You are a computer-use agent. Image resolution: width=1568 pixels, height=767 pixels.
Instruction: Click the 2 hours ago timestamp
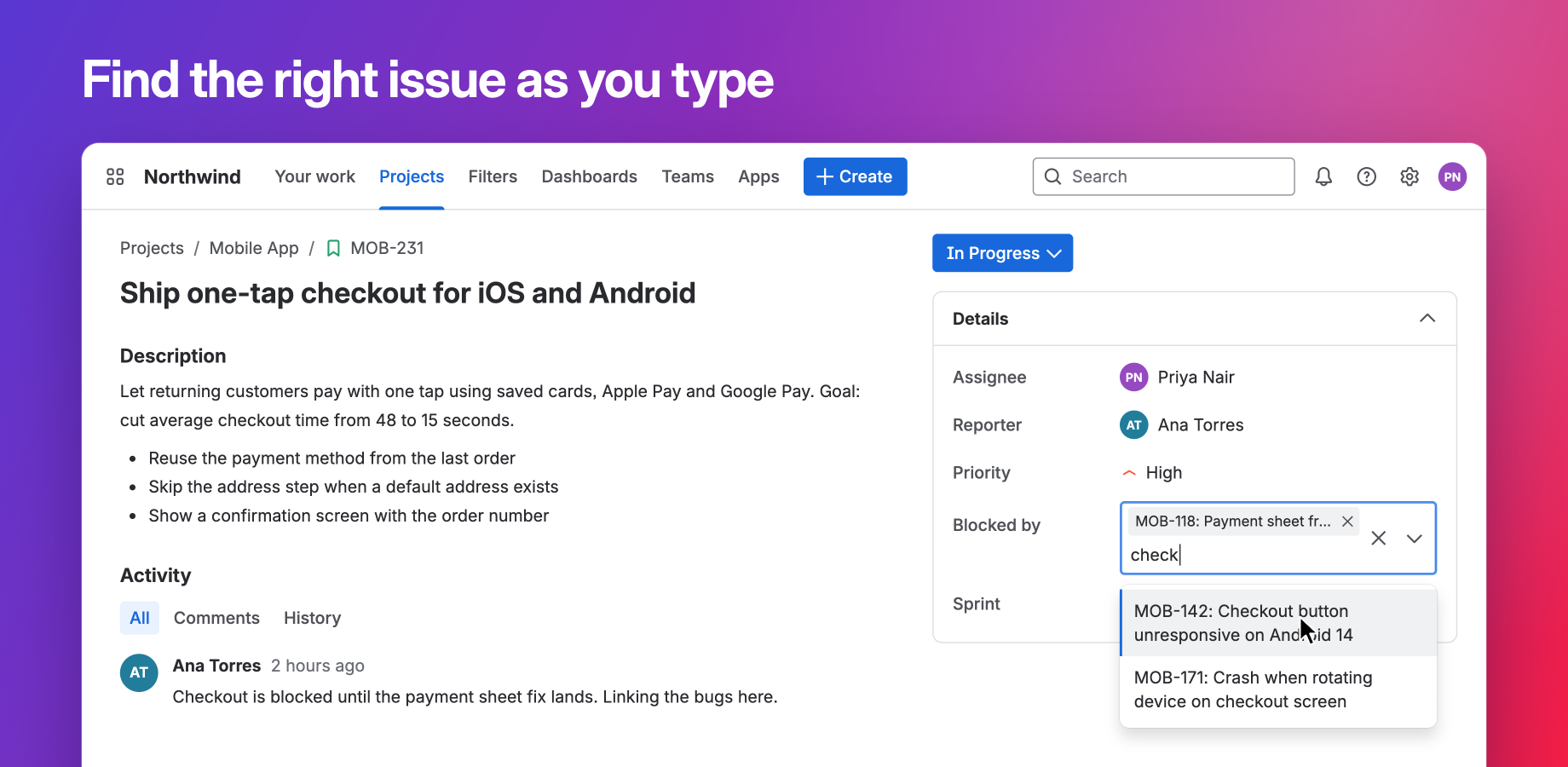click(318, 666)
